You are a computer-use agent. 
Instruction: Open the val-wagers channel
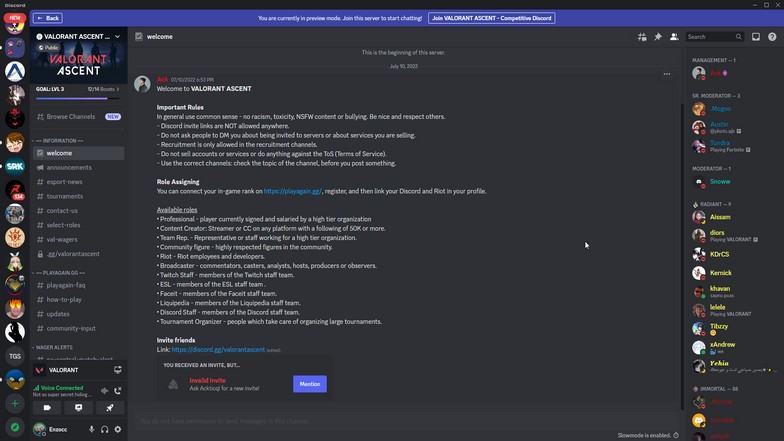[x=78, y=240]
